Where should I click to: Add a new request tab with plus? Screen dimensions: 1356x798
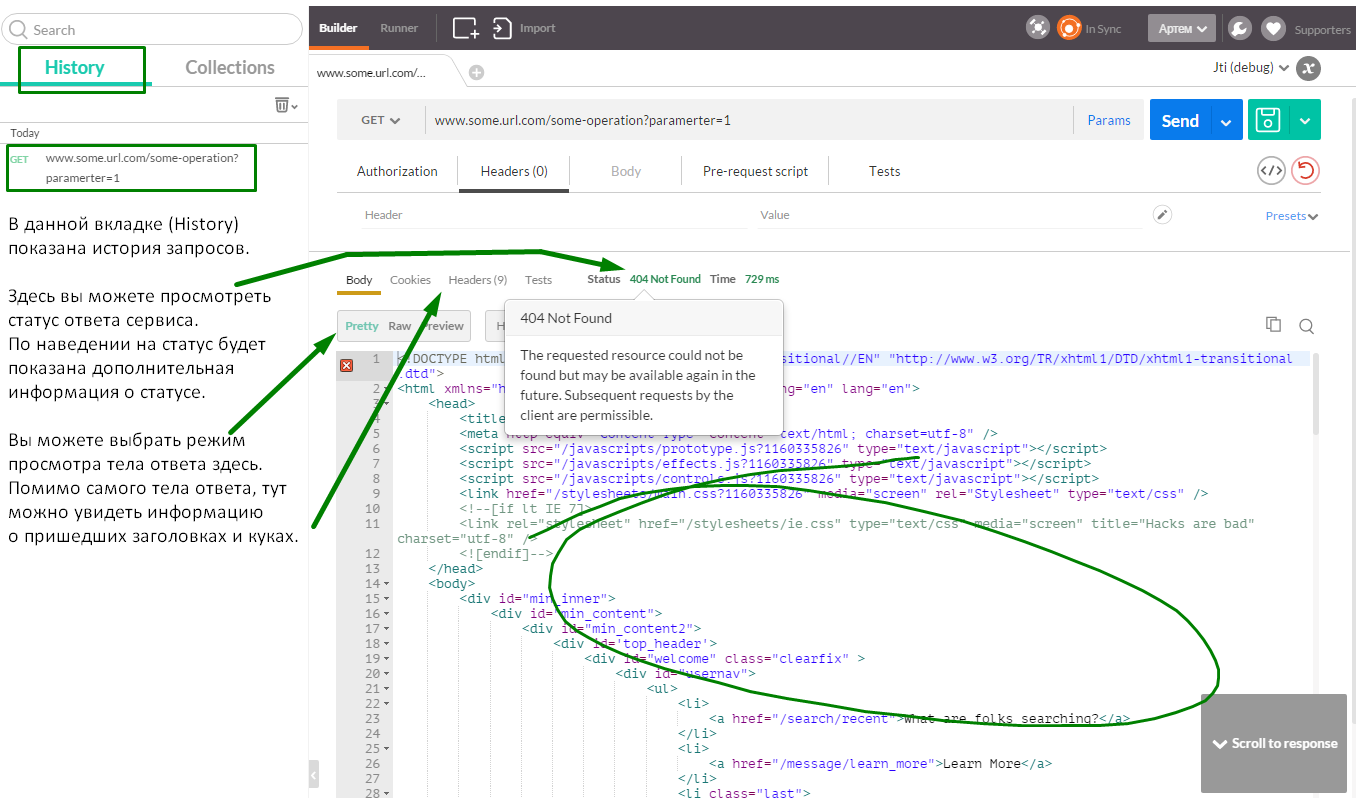(x=477, y=72)
